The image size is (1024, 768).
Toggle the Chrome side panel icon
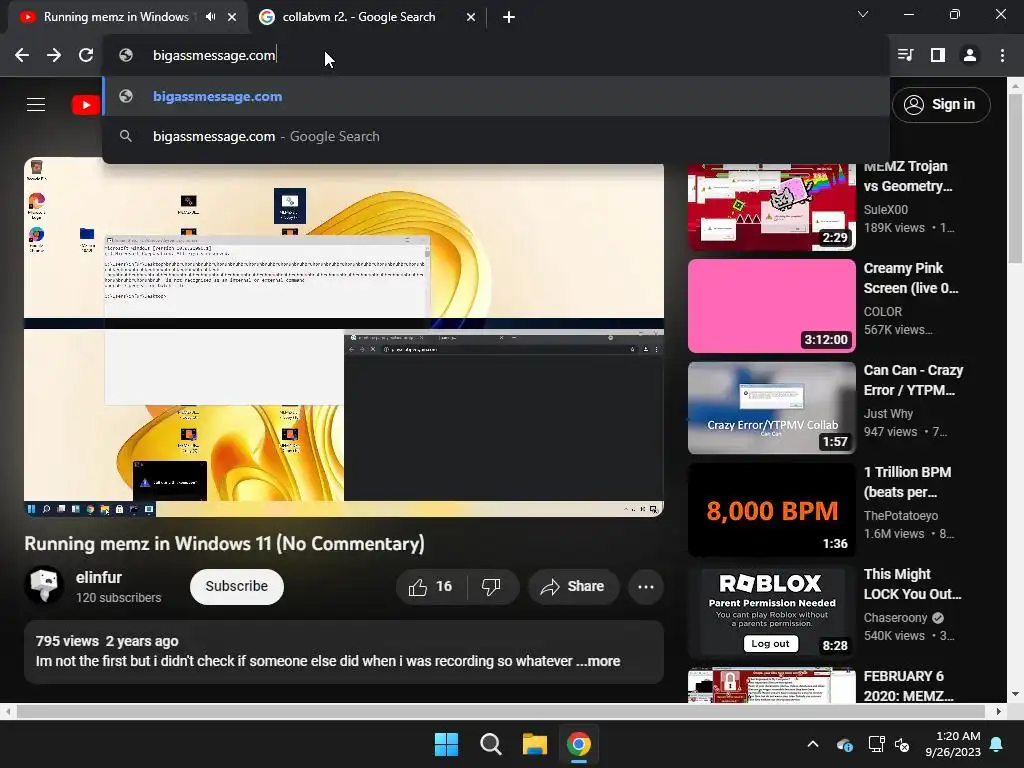(x=938, y=56)
